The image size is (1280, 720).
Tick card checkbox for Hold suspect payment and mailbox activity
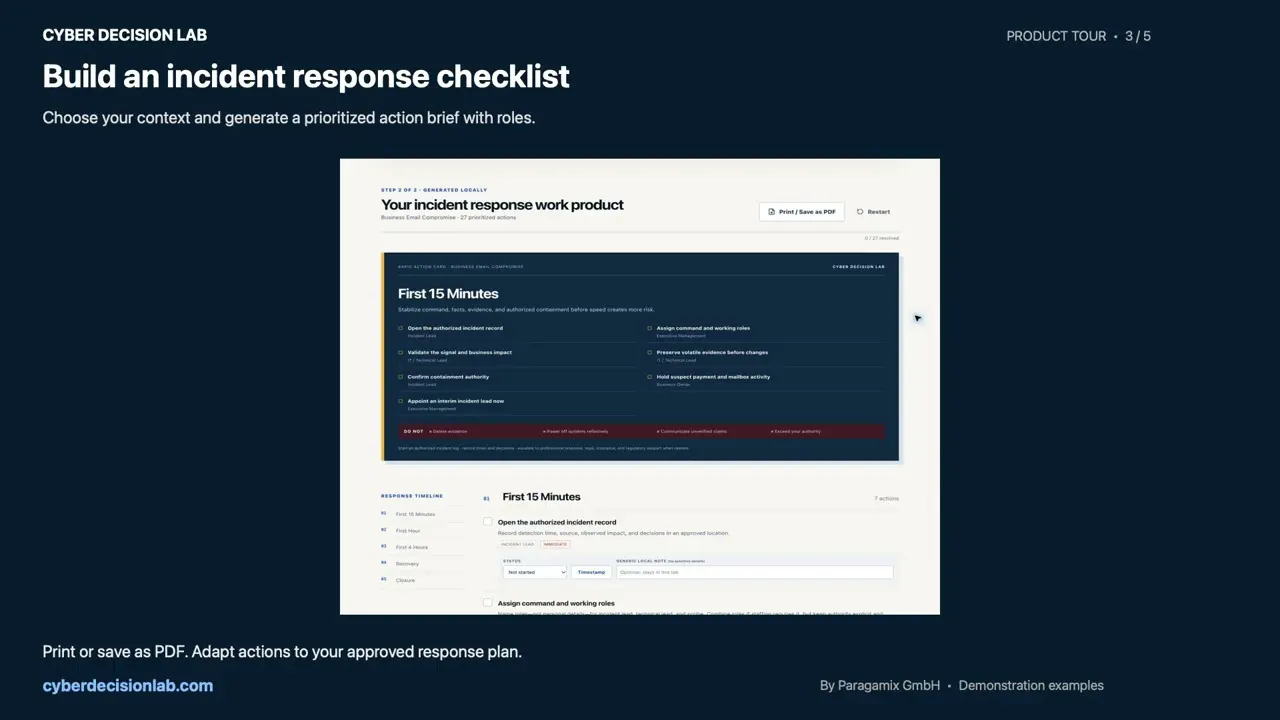650,377
